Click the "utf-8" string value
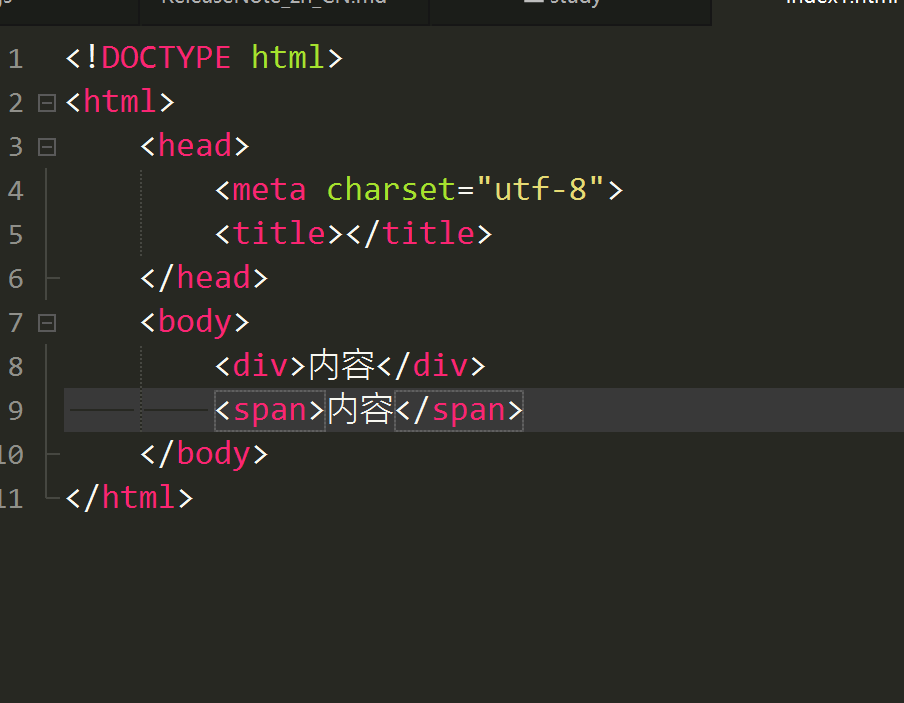Screen dimensions: 904x703 [540, 189]
